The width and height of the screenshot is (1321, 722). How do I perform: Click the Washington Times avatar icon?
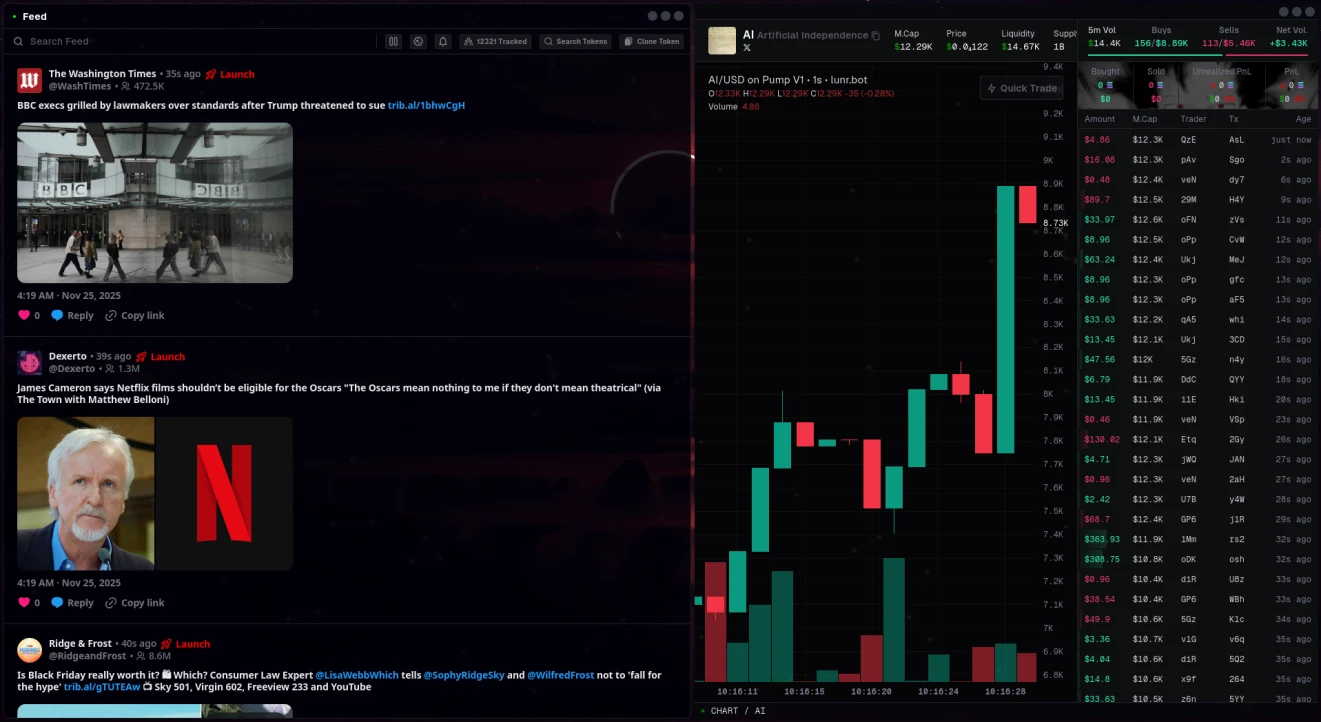(30, 80)
